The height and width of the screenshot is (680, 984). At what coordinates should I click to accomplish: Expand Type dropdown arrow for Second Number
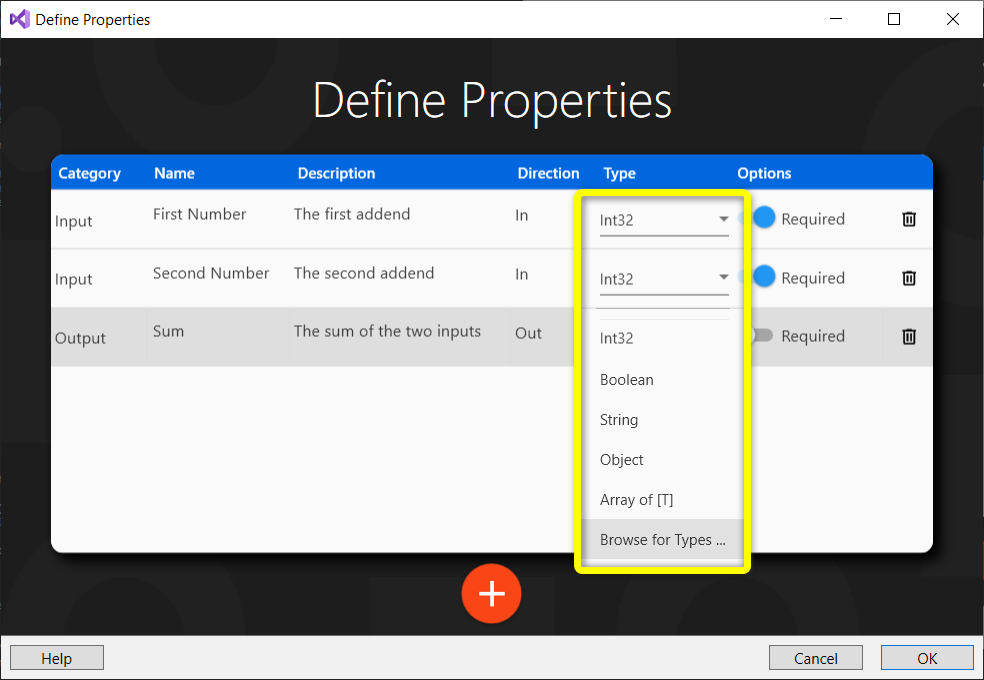point(723,278)
